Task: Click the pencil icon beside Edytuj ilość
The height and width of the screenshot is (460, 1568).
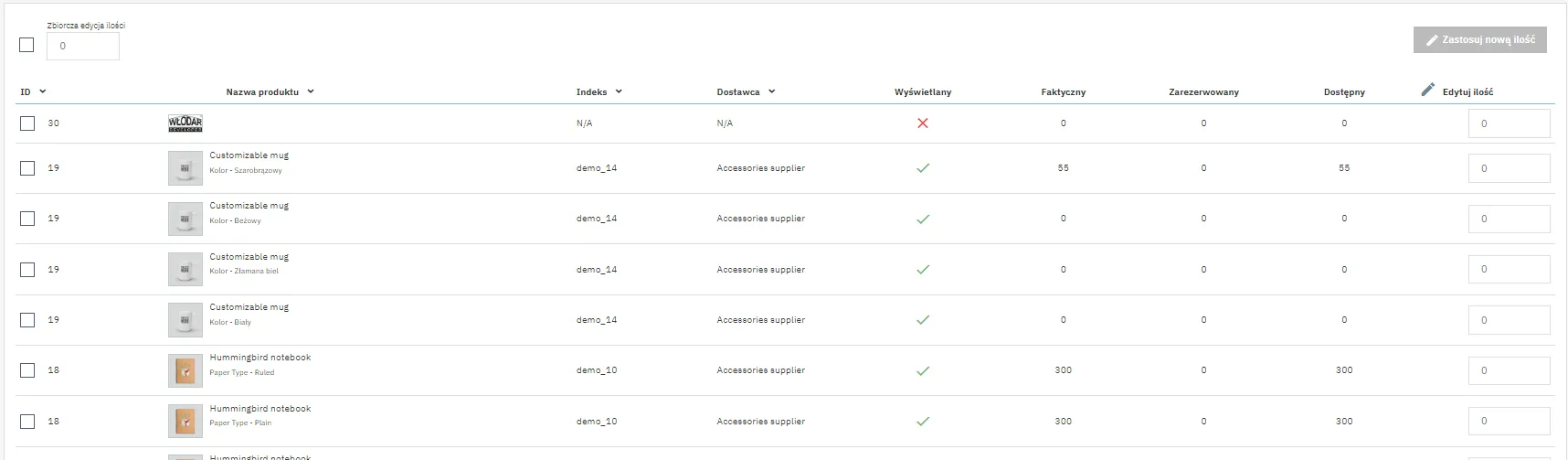Action: 1427,90
